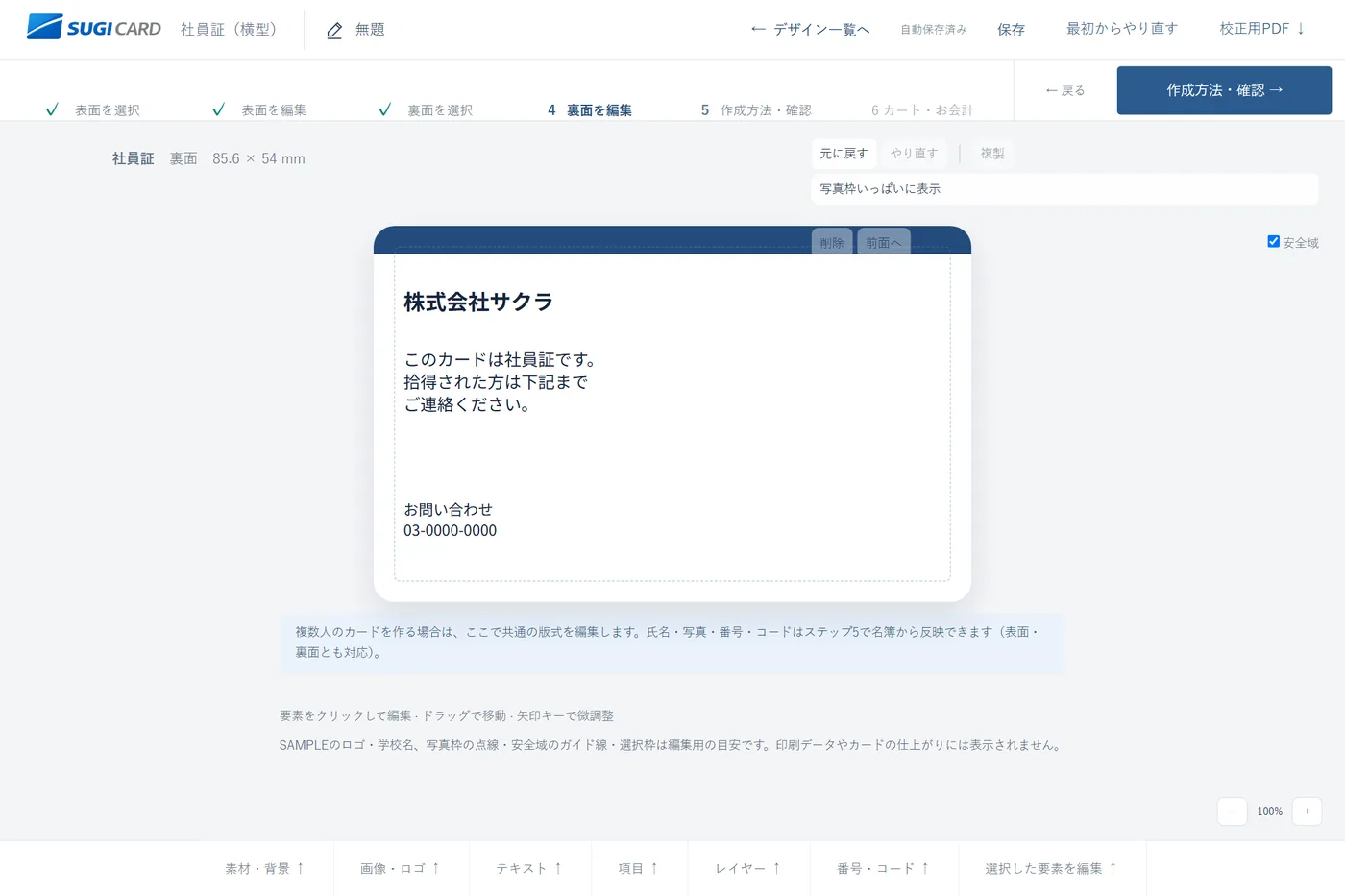Jump to step 5 作成方法・確認

(x=756, y=110)
